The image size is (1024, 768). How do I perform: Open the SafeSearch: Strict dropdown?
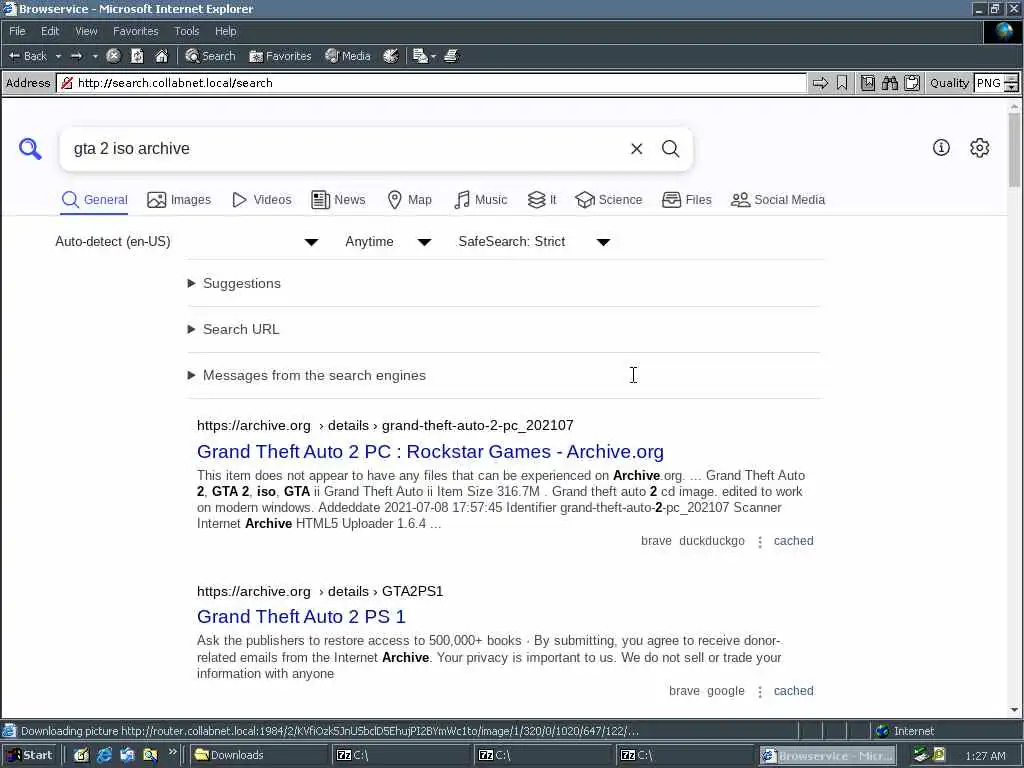[534, 242]
